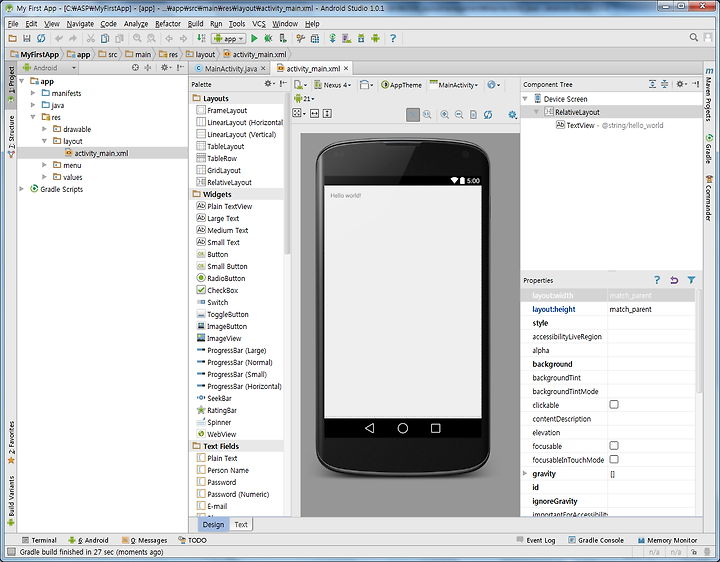This screenshot has height=562, width=720.
Task: Select activity_main.xml in project tree
Action: tap(101, 153)
